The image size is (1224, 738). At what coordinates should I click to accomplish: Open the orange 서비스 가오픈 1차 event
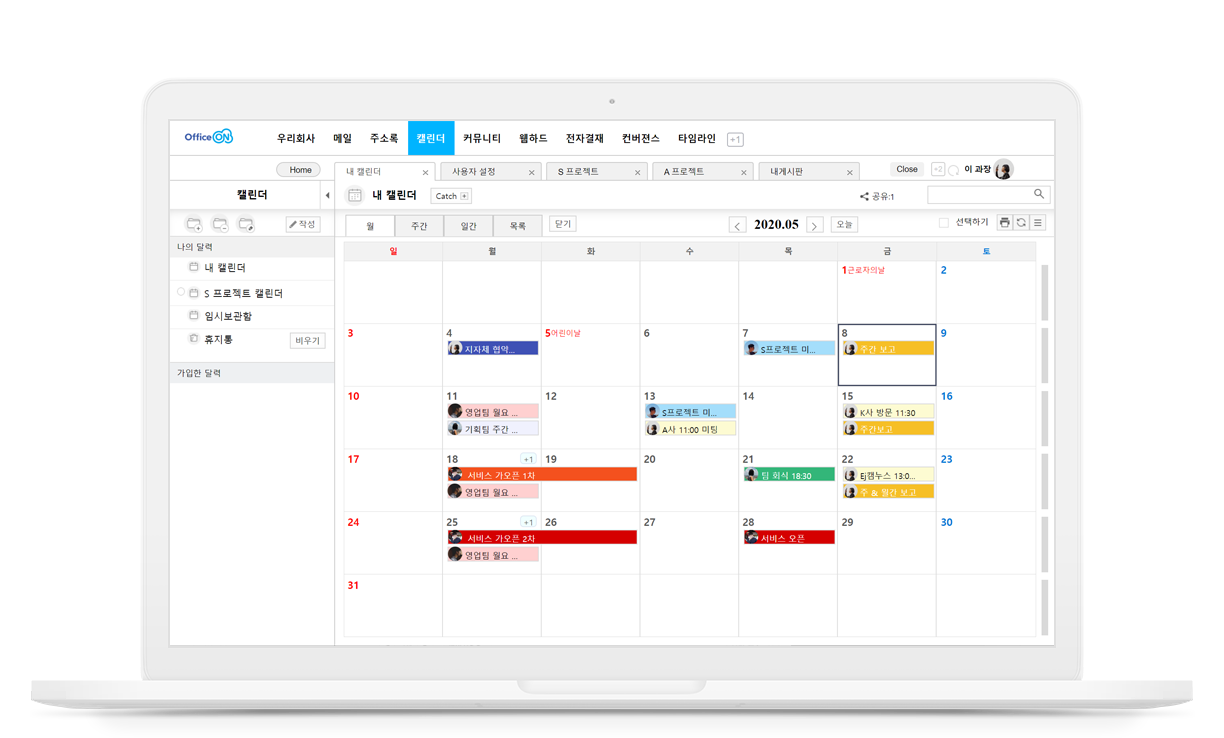542,475
